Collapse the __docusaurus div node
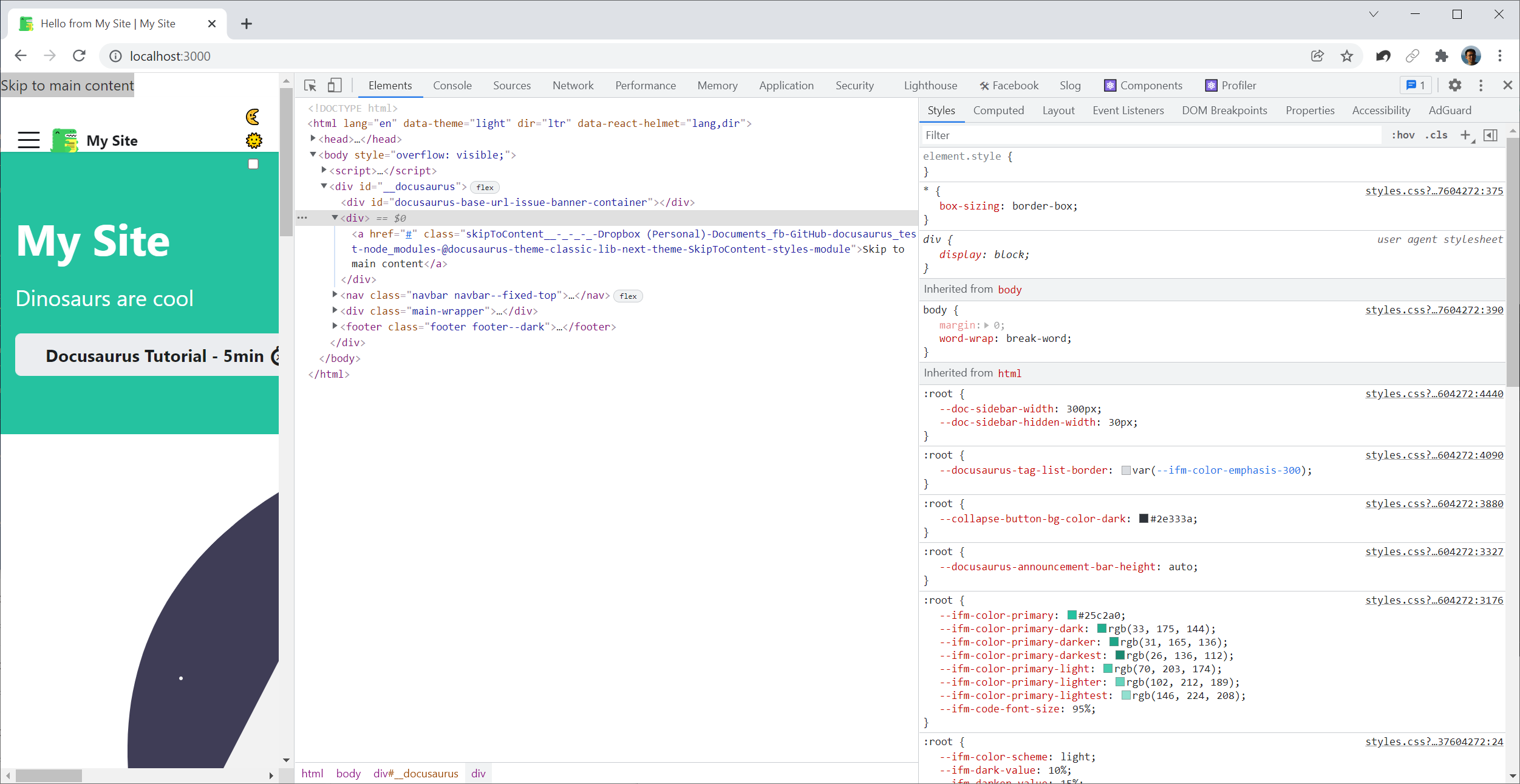 [x=324, y=186]
